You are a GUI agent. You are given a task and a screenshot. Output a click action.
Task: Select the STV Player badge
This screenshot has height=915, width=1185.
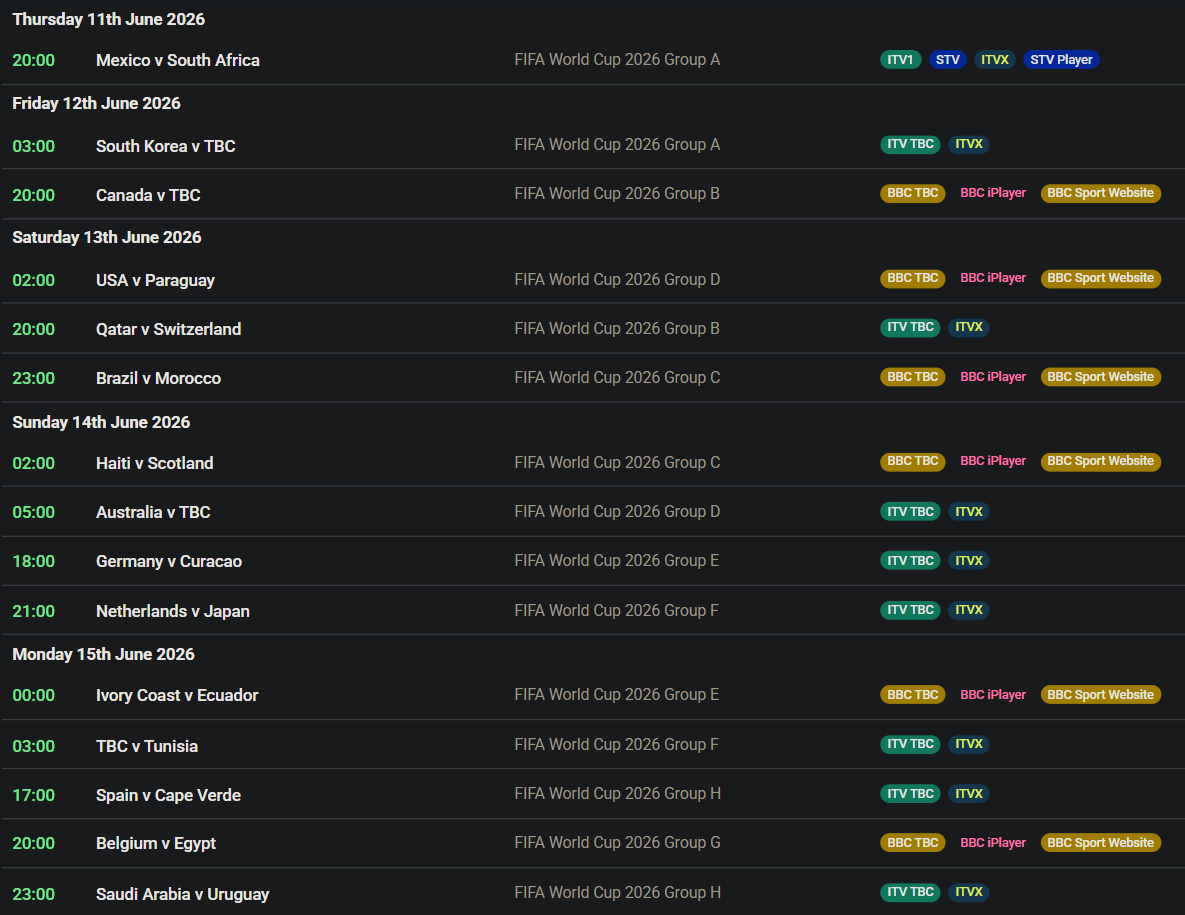coord(1061,60)
